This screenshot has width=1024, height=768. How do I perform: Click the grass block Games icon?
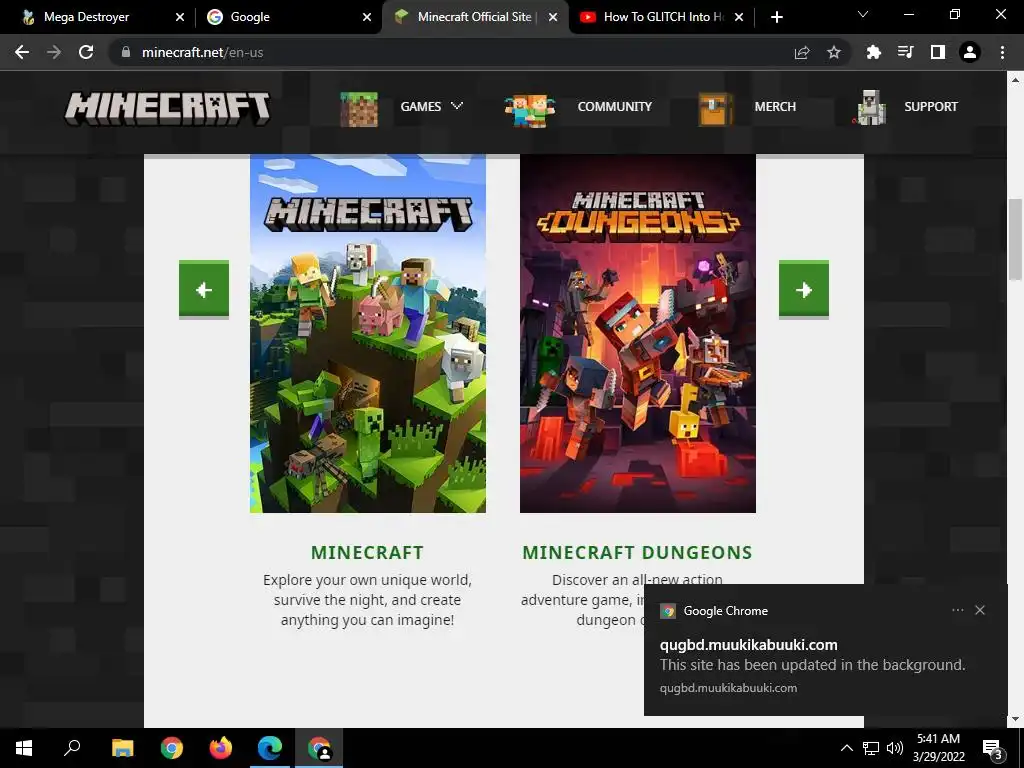359,108
